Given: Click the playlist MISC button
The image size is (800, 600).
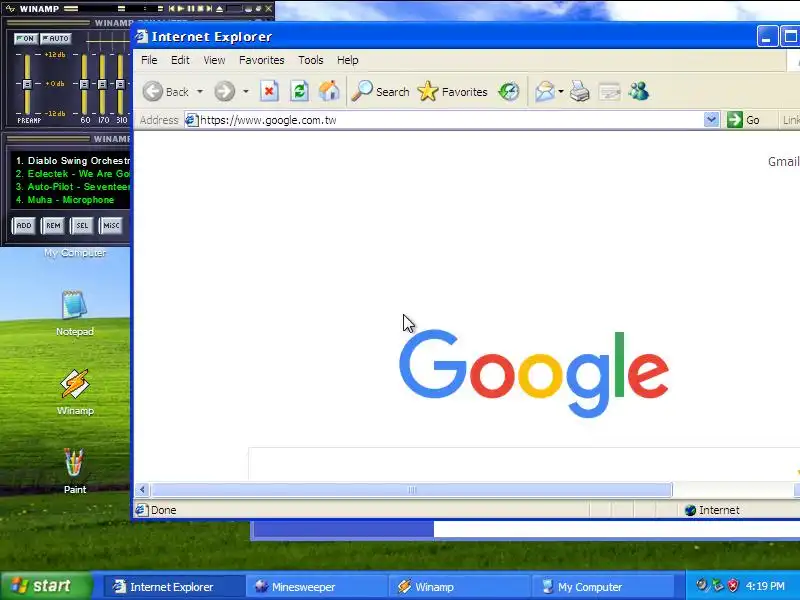Looking at the screenshot, I should pos(111,226).
